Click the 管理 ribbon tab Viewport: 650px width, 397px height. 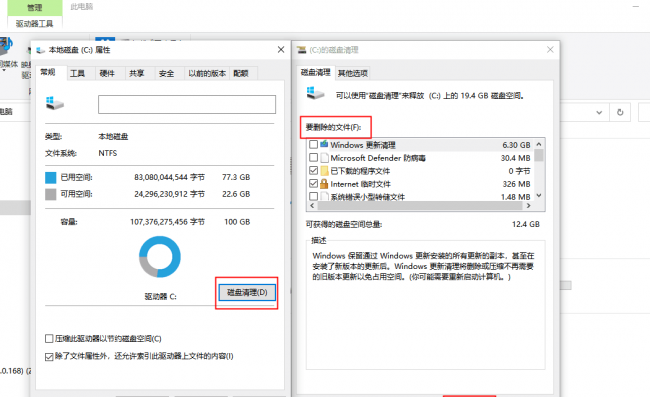[34, 7]
